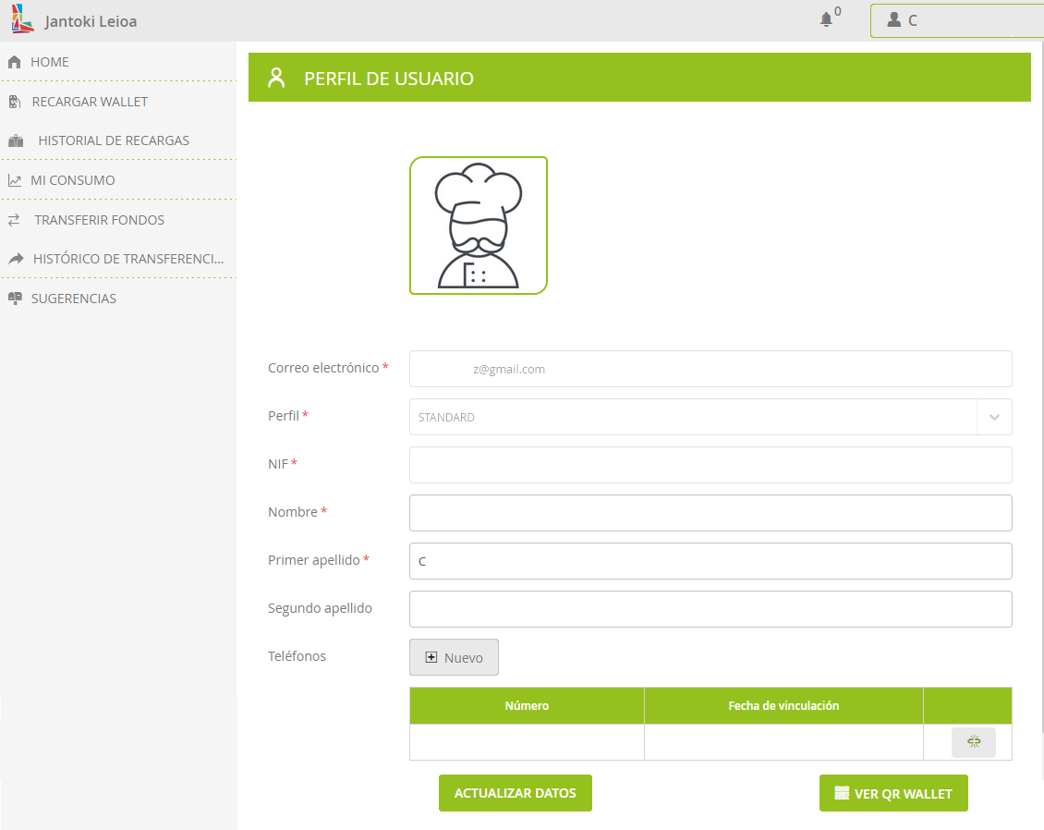The height and width of the screenshot is (830, 1044).
Task: Select the Segundo apellido input field
Action: click(710, 609)
